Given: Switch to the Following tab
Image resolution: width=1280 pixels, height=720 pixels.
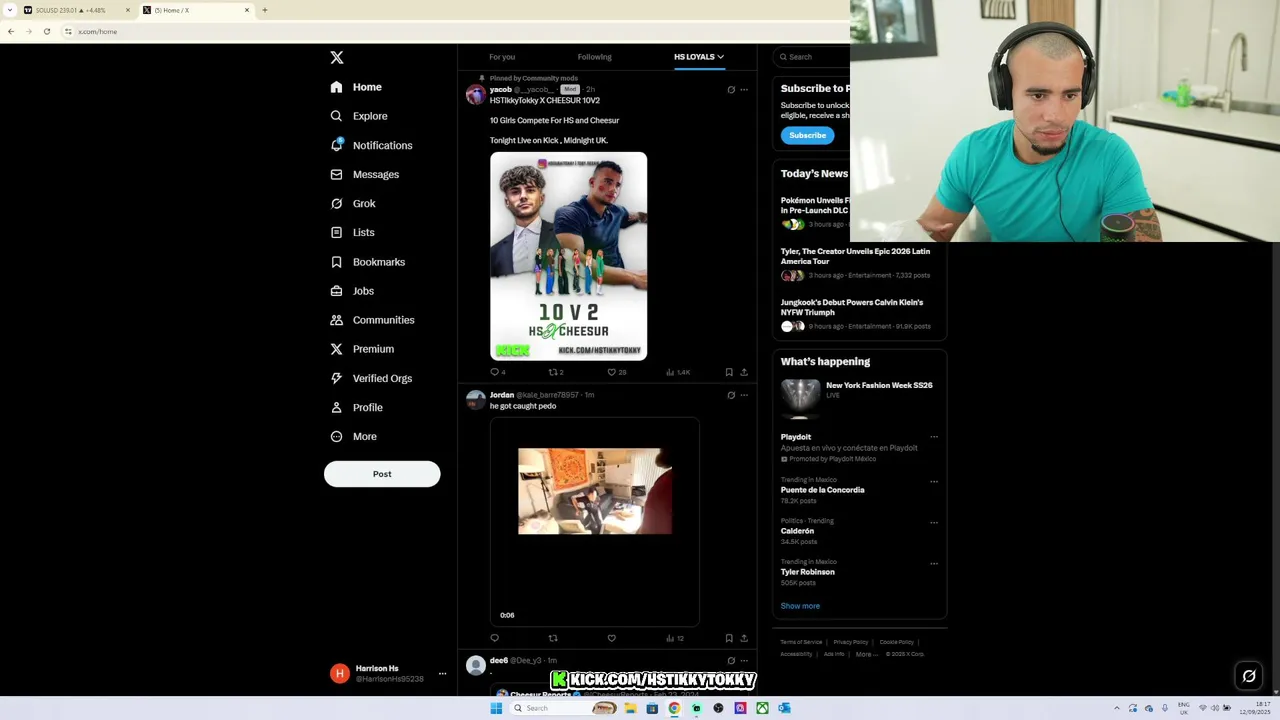Looking at the screenshot, I should (x=594, y=57).
